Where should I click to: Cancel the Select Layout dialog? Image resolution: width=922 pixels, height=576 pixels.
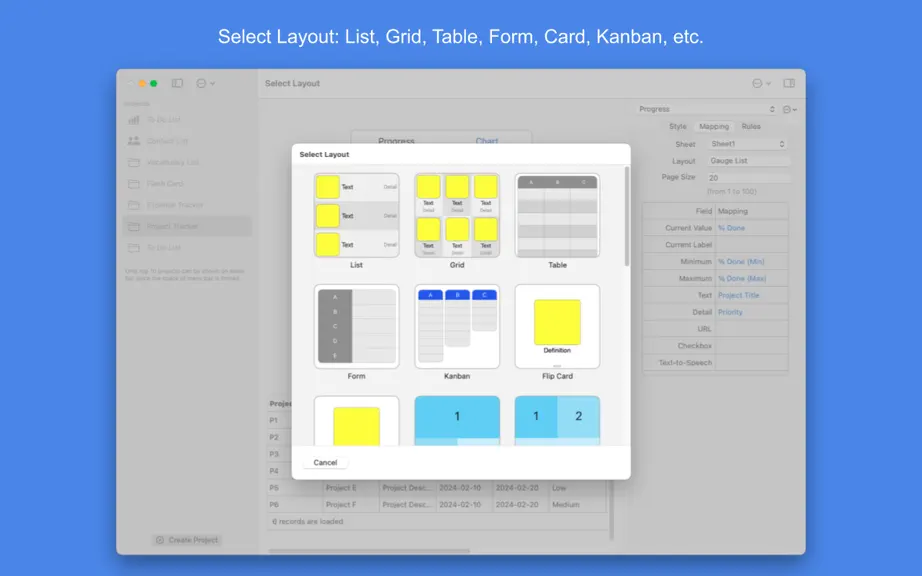click(x=325, y=463)
